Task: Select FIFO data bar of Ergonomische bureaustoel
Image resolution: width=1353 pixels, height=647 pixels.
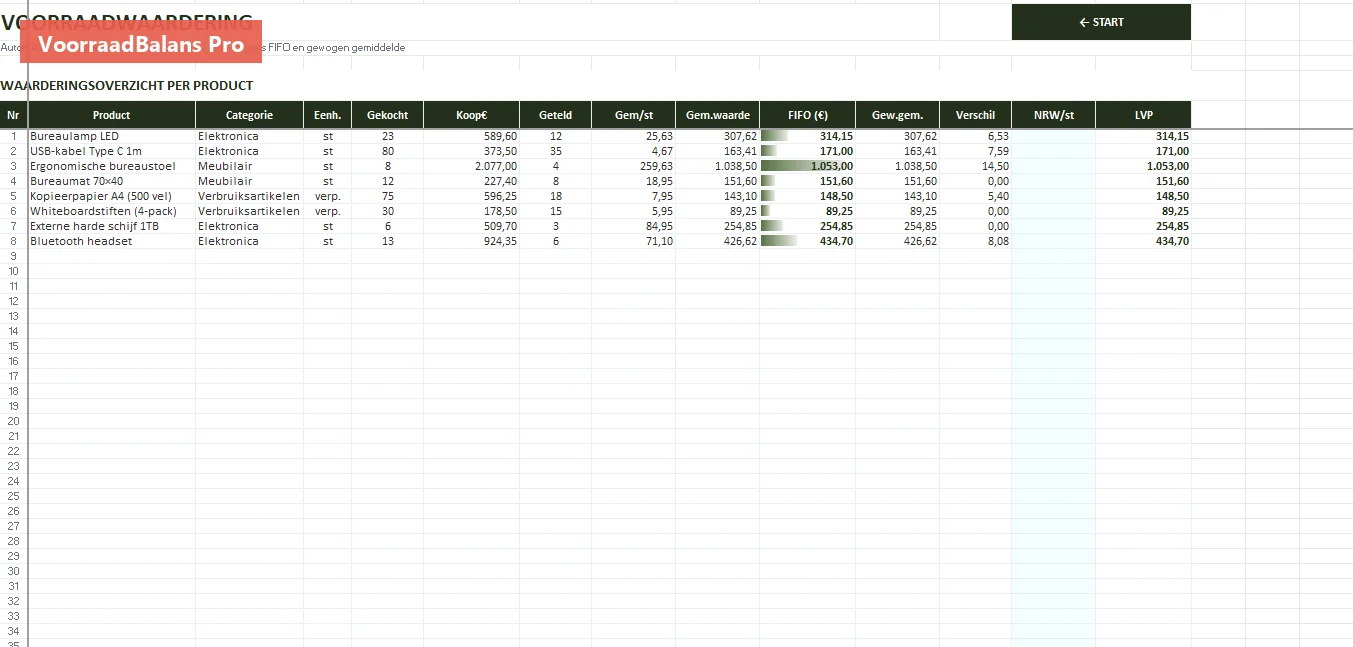Action: pos(808,166)
